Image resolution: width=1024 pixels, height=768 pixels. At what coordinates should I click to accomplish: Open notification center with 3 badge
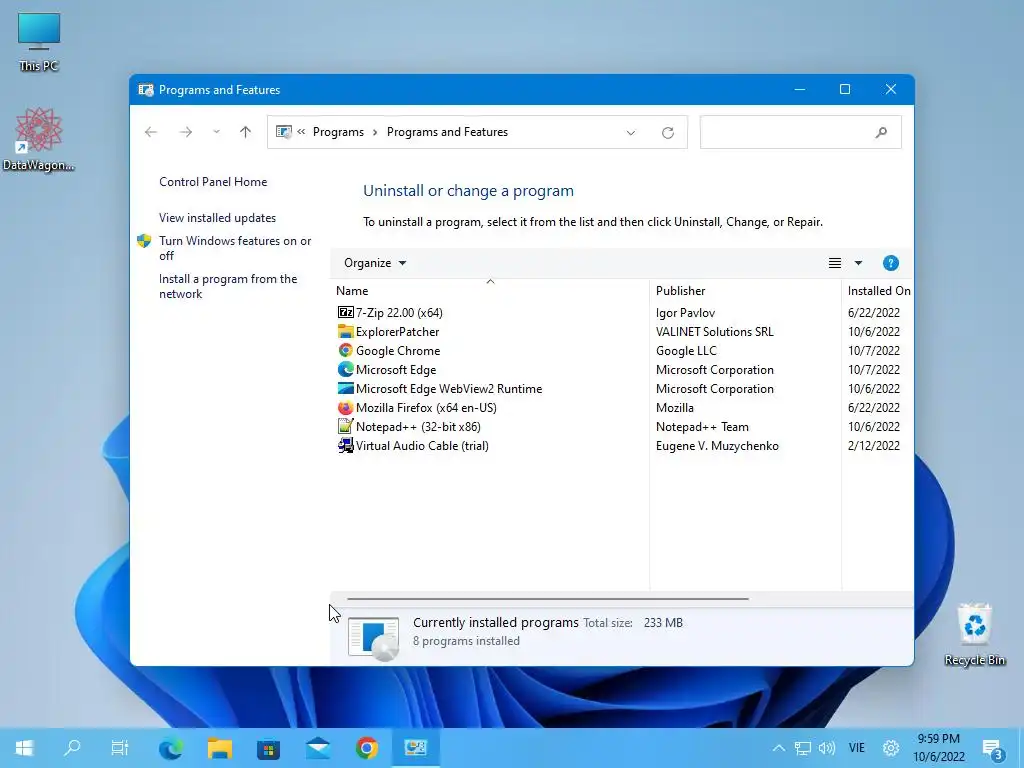click(x=993, y=750)
